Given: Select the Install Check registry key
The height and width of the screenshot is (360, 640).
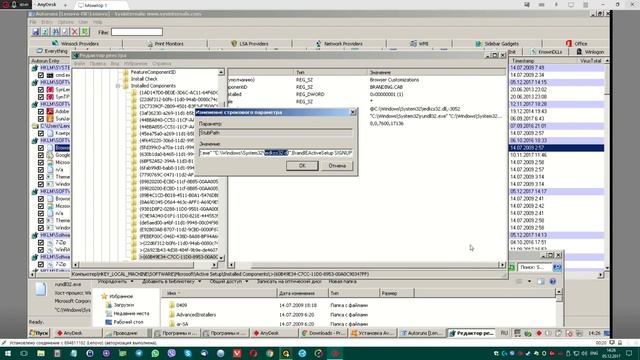Looking at the screenshot, I should pos(144,79).
